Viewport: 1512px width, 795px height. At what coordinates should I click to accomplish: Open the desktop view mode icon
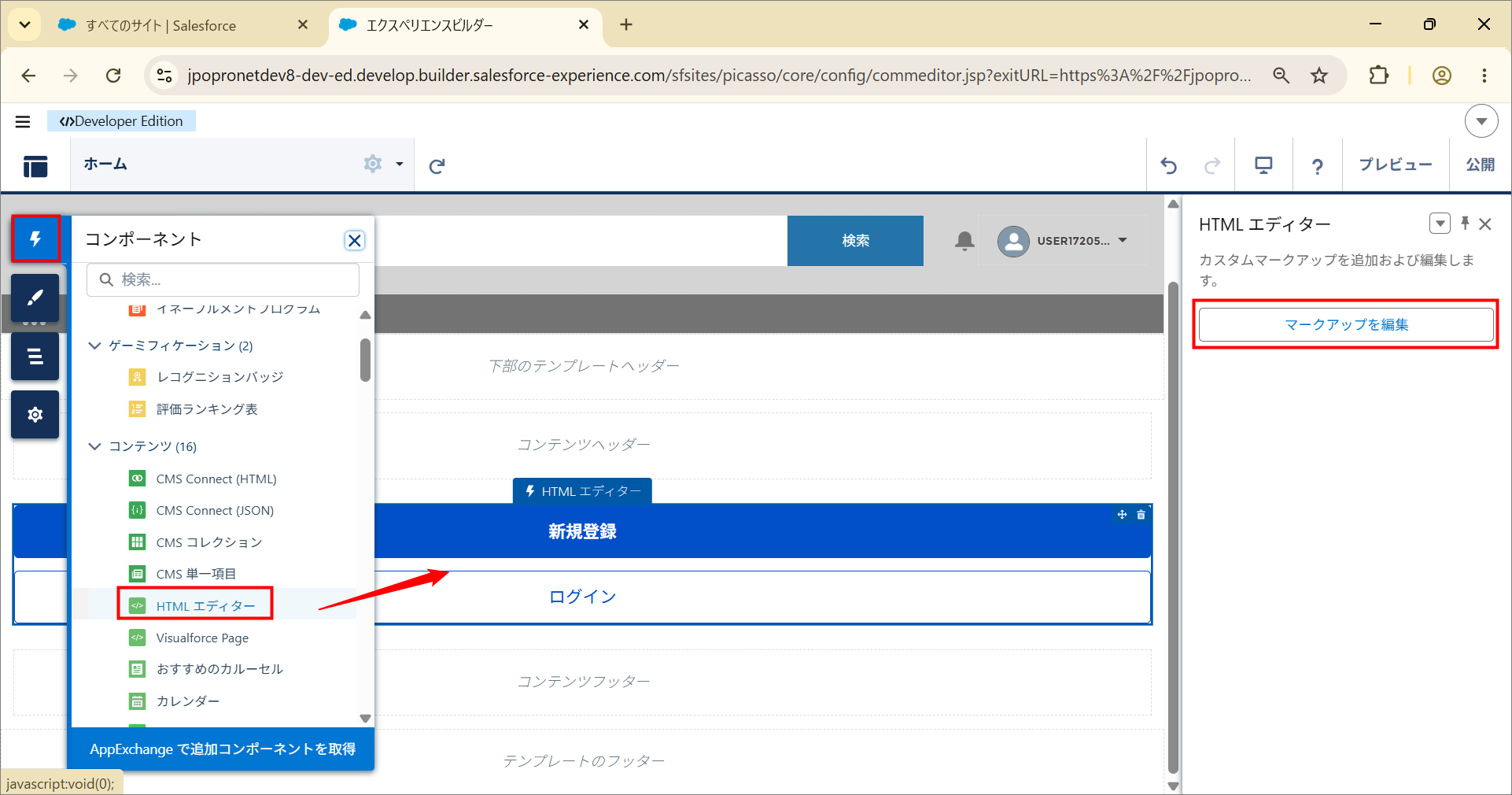tap(1263, 165)
